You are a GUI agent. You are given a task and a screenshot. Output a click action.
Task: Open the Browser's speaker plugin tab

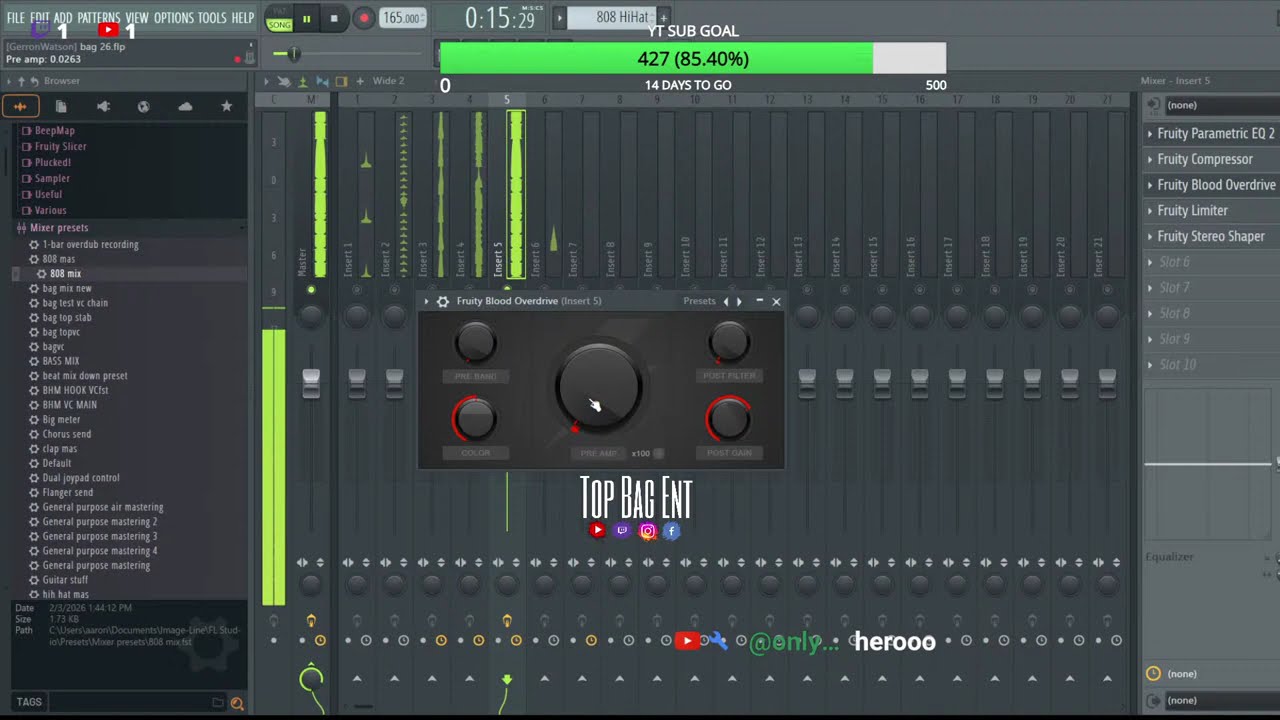coord(103,106)
